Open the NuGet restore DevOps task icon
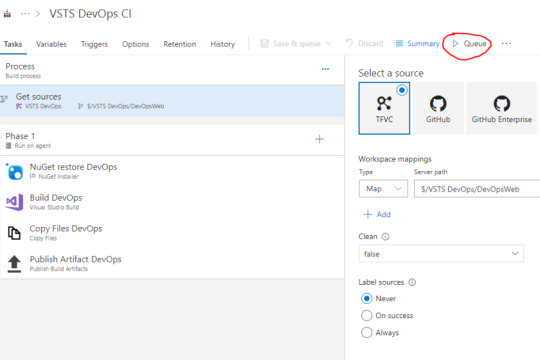The width and height of the screenshot is (540, 360). [14, 172]
